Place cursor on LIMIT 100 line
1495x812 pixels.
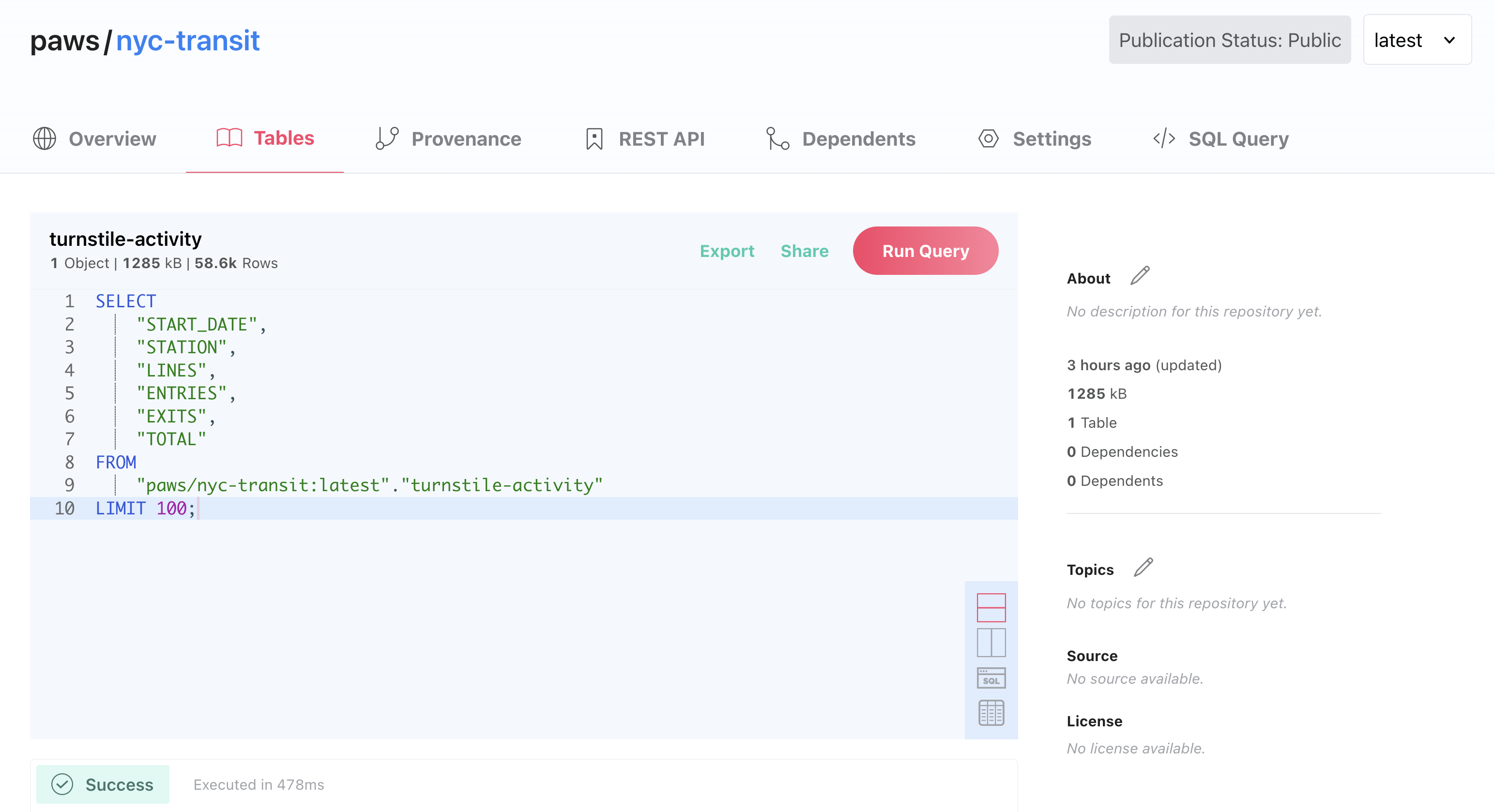pyautogui.click(x=524, y=508)
